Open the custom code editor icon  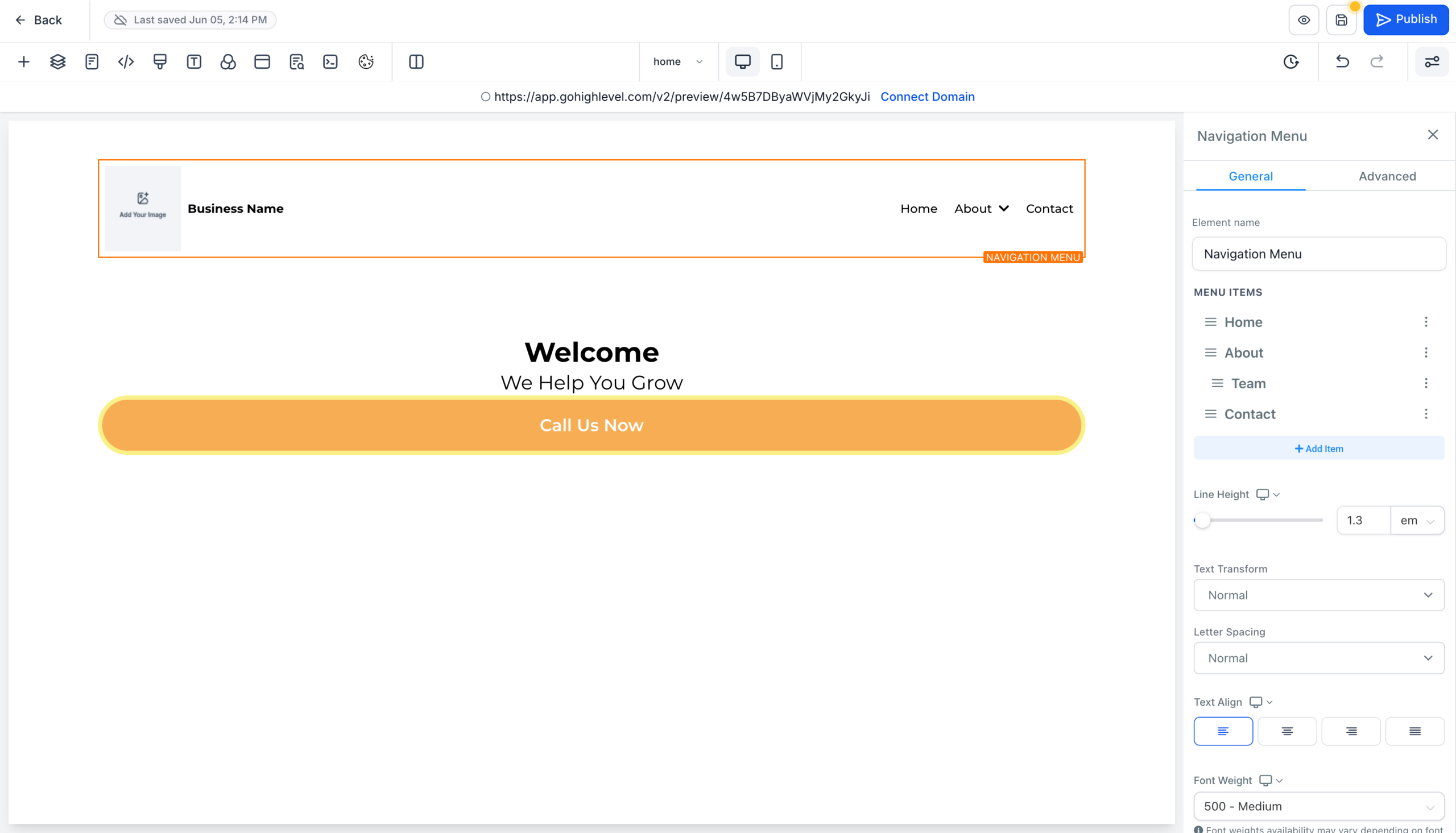[x=125, y=61]
